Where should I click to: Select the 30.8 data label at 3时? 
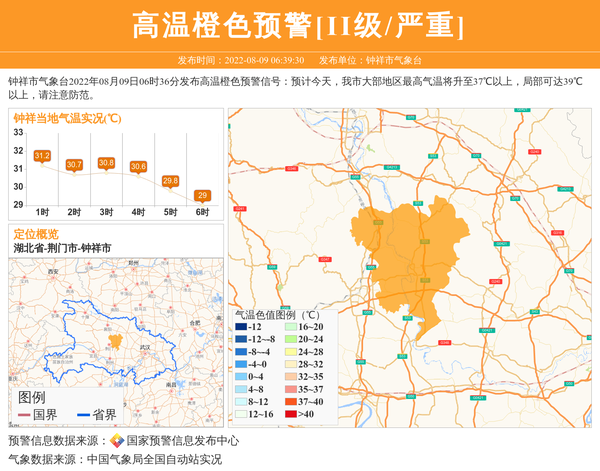[x=106, y=163]
